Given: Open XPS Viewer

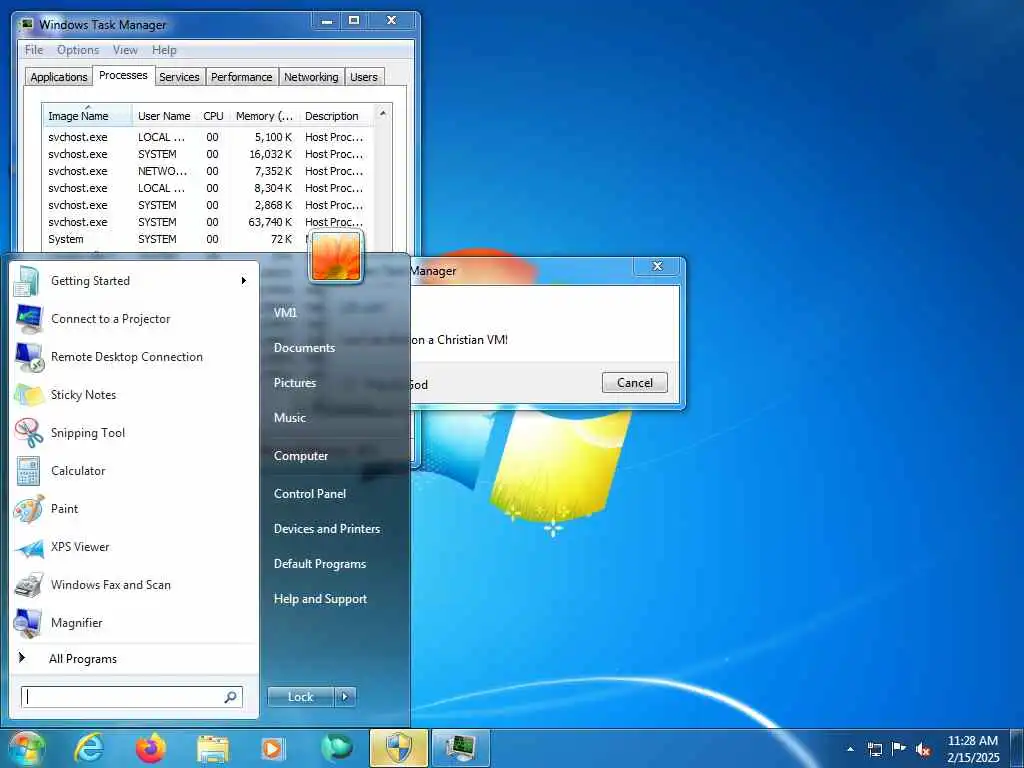Looking at the screenshot, I should pyautogui.click(x=134, y=547).
